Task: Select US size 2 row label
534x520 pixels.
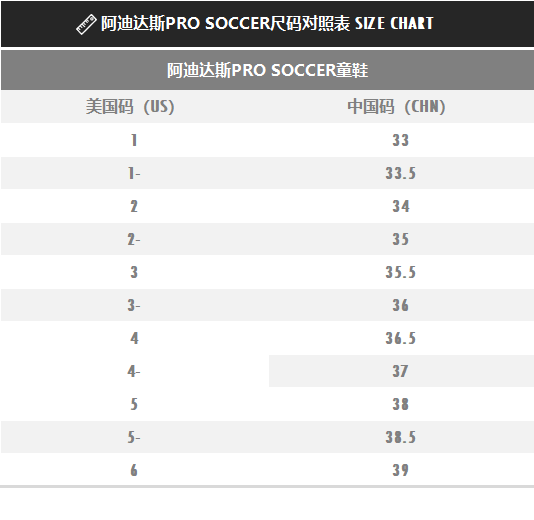Action: click(x=134, y=206)
